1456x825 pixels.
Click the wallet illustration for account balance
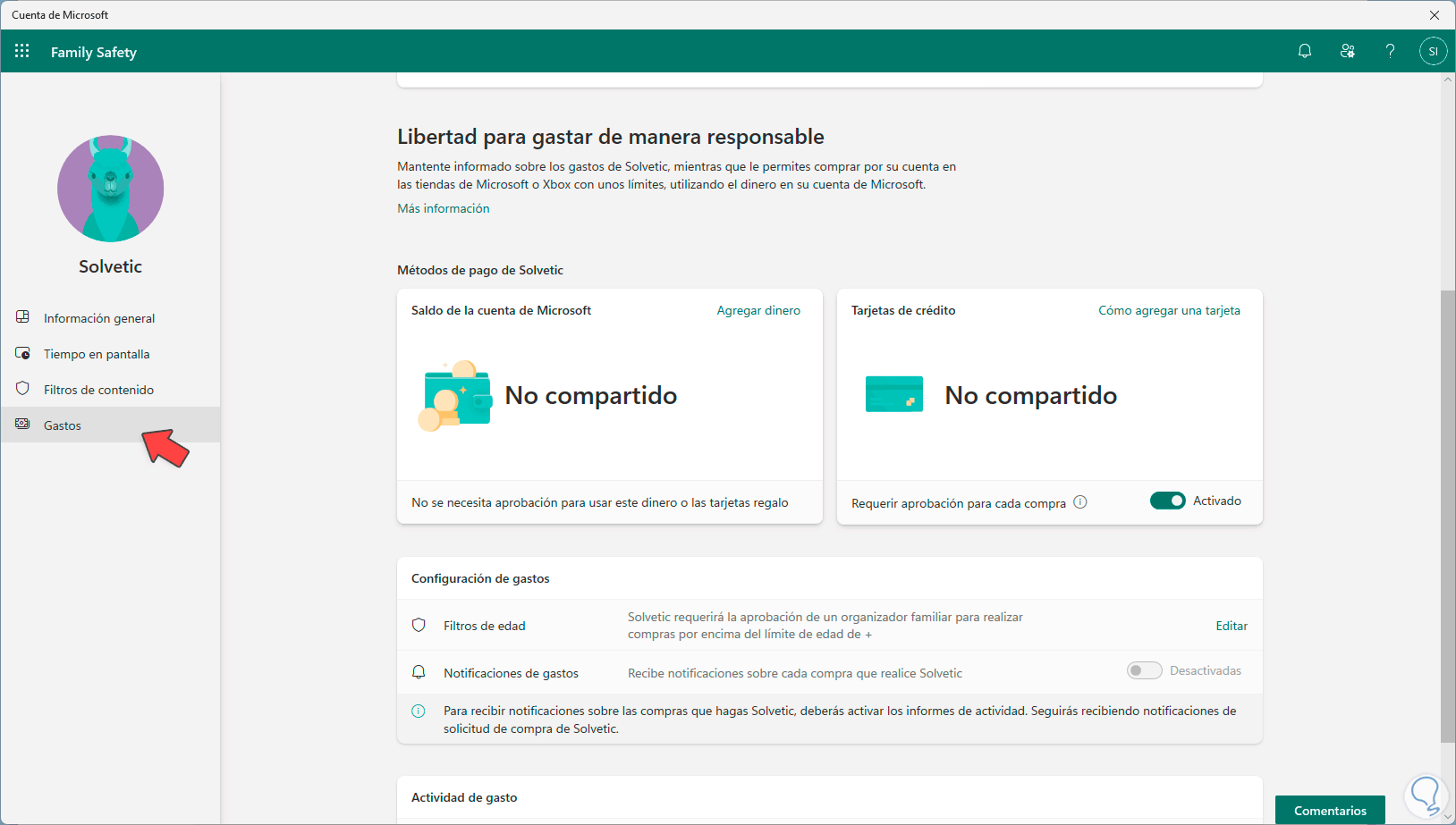(454, 396)
